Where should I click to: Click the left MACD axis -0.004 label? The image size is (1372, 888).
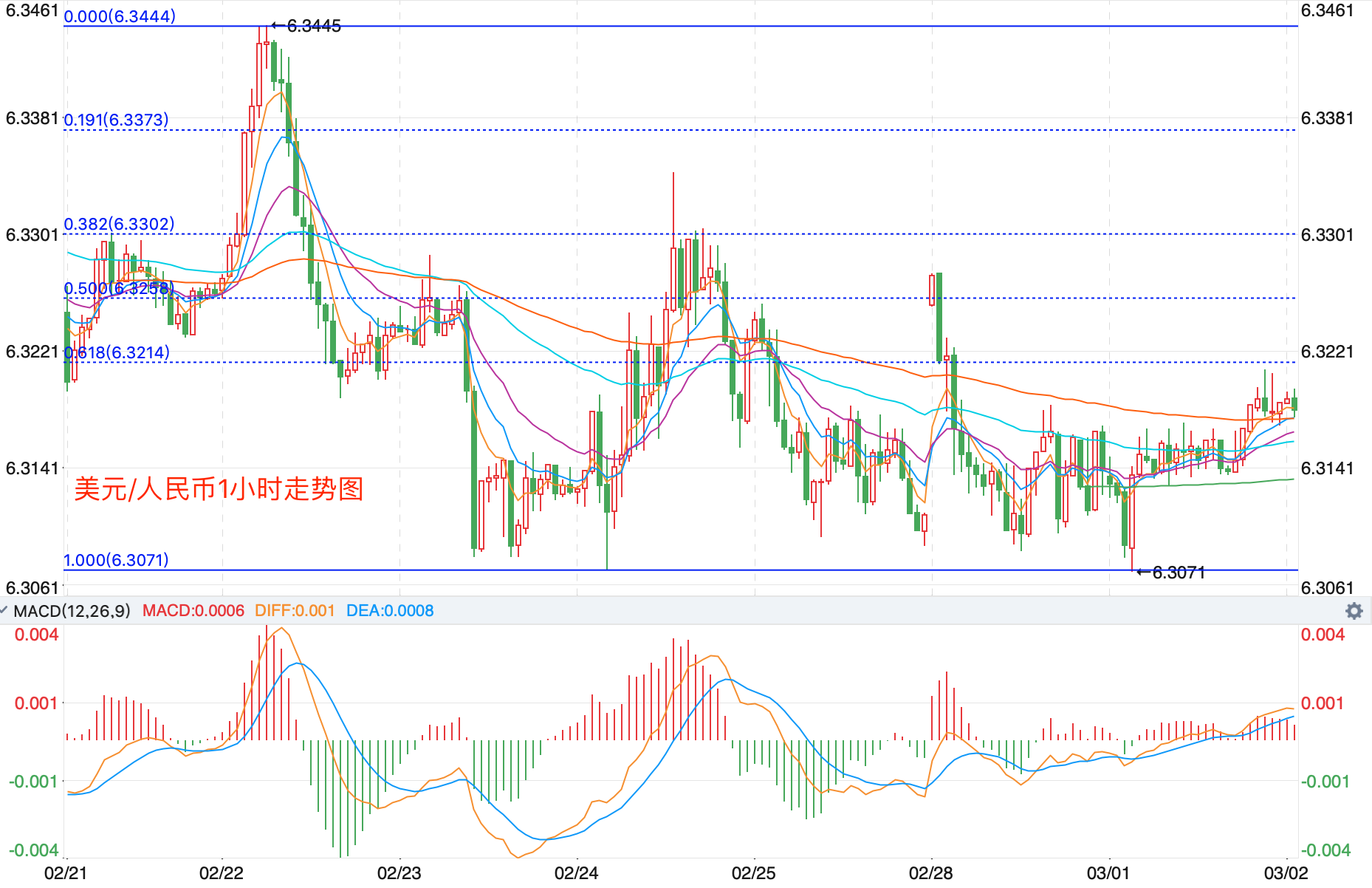coord(33,850)
